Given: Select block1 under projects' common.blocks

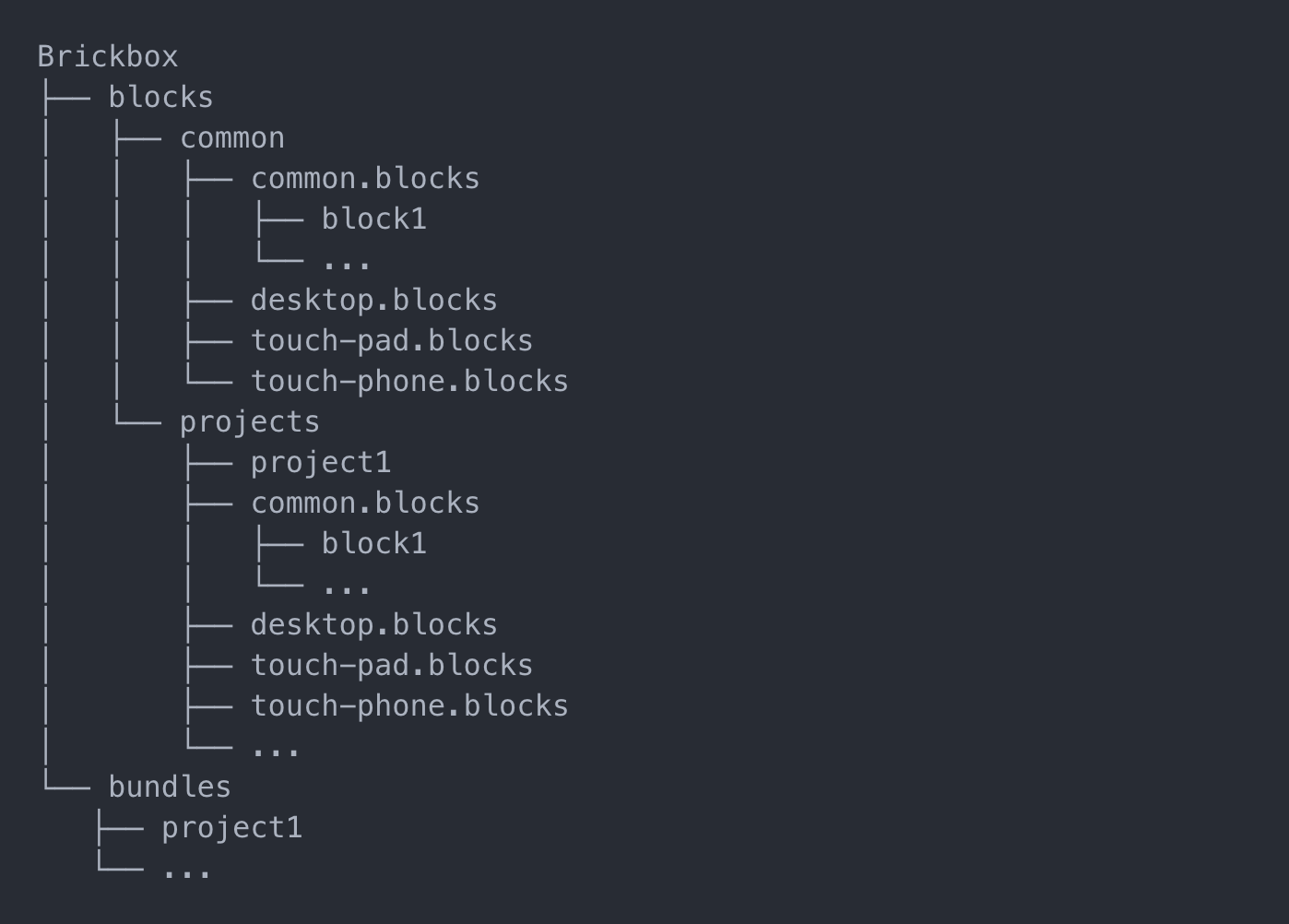Looking at the screenshot, I should (x=373, y=544).
